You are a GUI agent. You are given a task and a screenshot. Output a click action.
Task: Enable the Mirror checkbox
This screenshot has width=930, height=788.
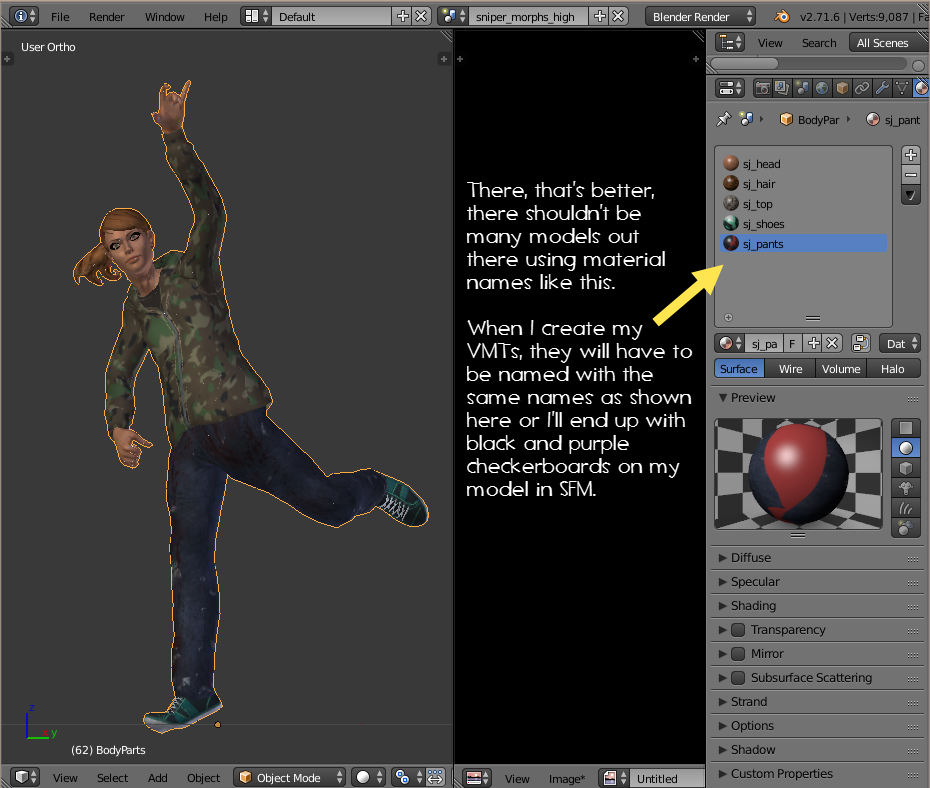(x=738, y=654)
